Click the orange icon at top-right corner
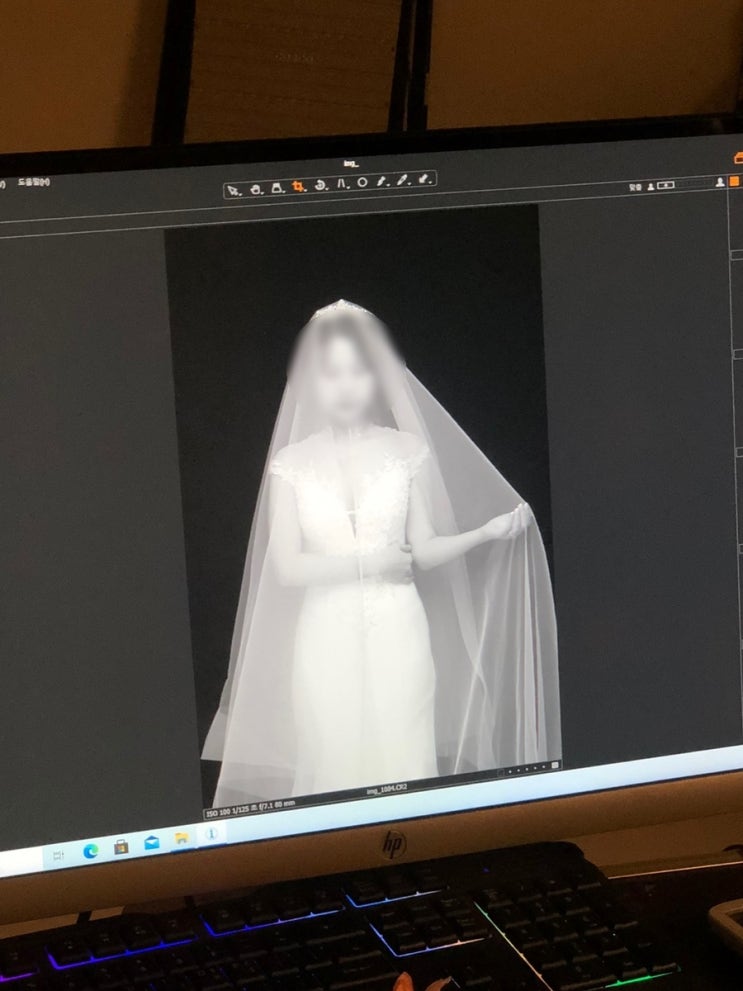Screen dimensions: 743x991 (x=738, y=157)
